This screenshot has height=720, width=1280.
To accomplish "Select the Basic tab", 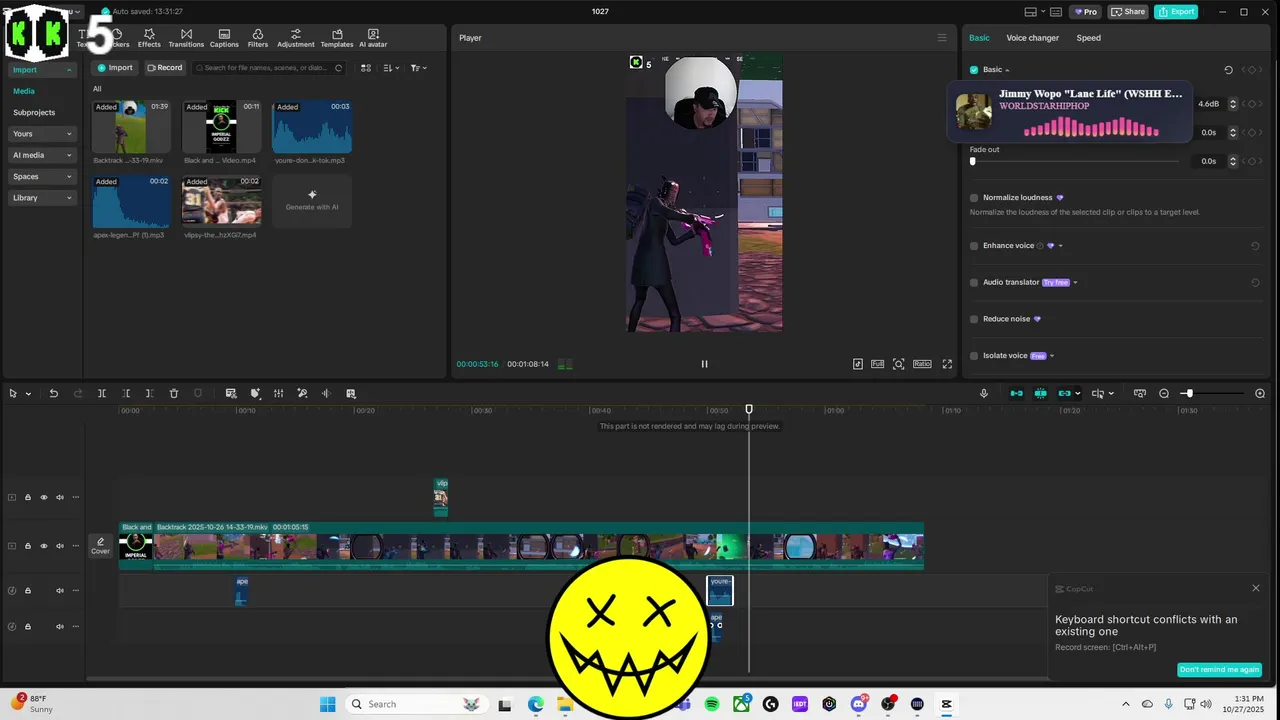I will click(x=979, y=38).
